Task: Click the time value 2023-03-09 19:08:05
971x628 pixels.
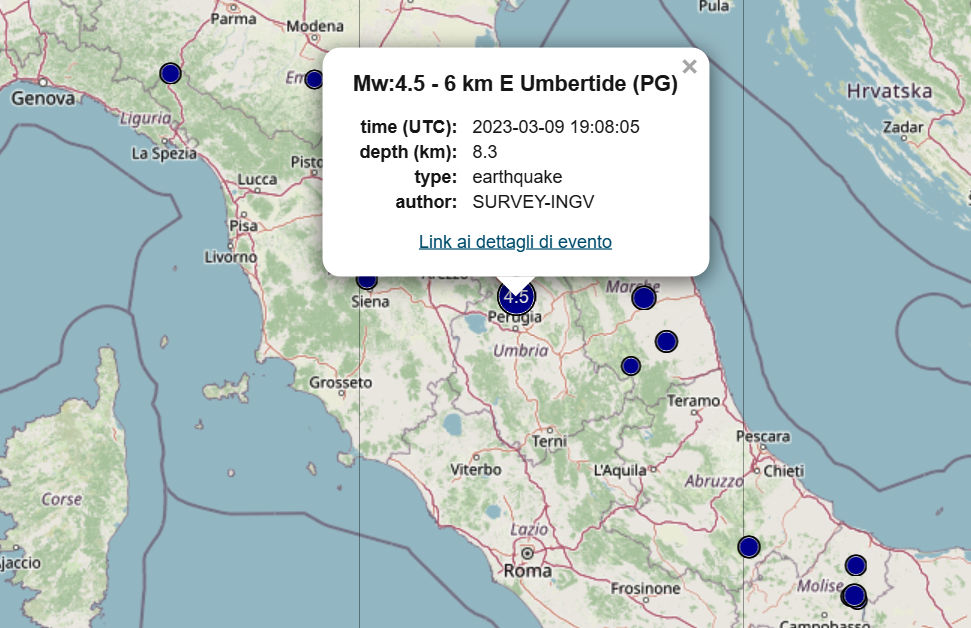Action: pos(555,127)
